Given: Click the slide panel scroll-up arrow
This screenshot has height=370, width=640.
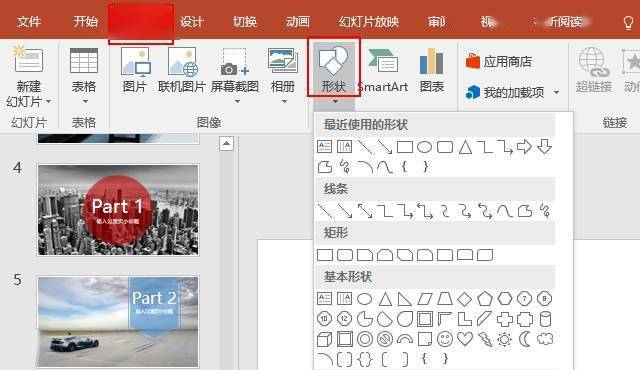Looking at the screenshot, I should [227, 144].
